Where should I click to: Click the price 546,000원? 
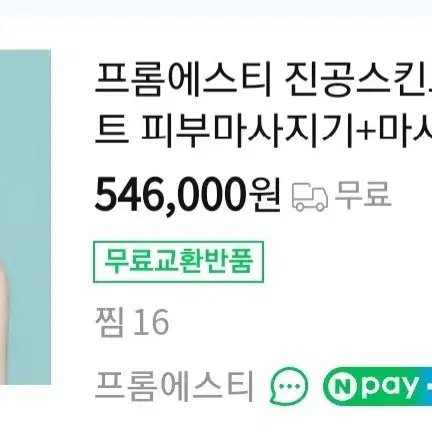(x=187, y=196)
